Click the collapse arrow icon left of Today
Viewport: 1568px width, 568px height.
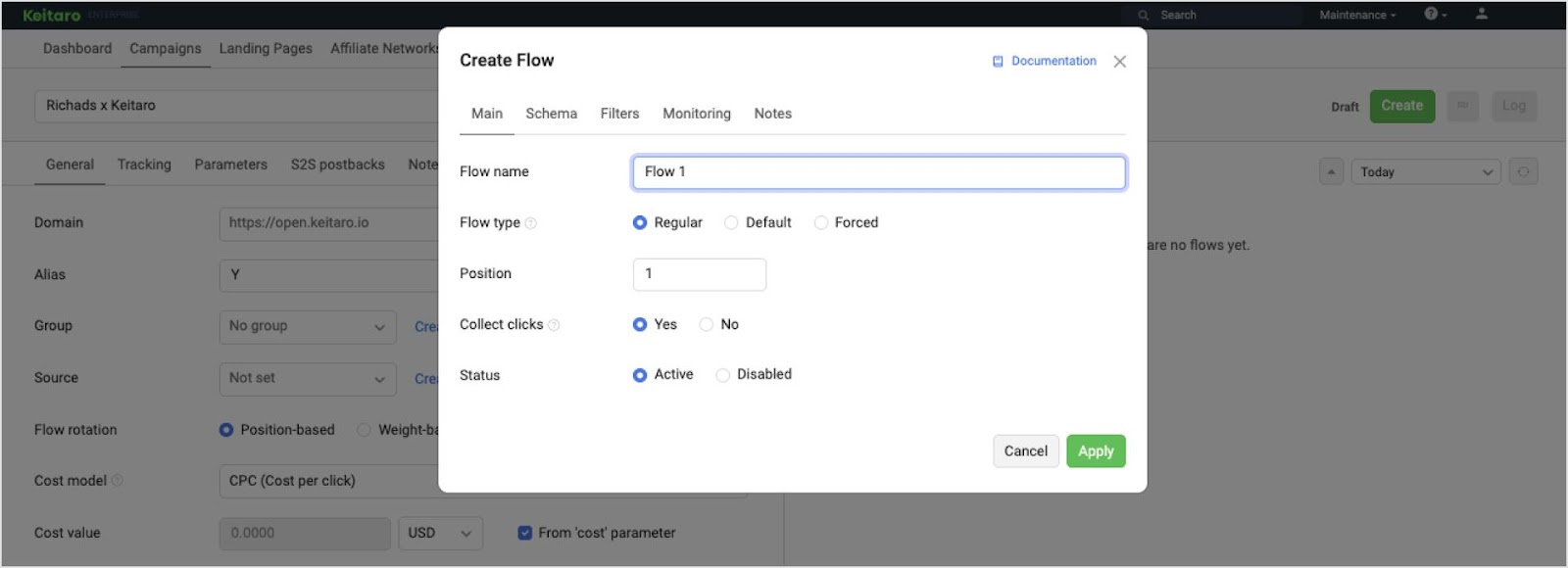pos(1331,171)
